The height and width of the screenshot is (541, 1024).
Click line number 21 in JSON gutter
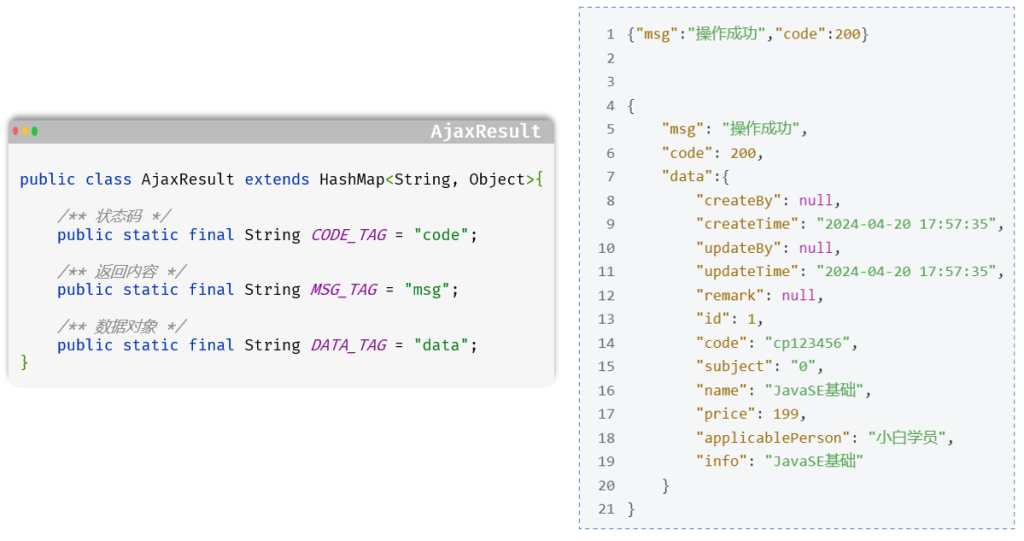[x=606, y=509]
